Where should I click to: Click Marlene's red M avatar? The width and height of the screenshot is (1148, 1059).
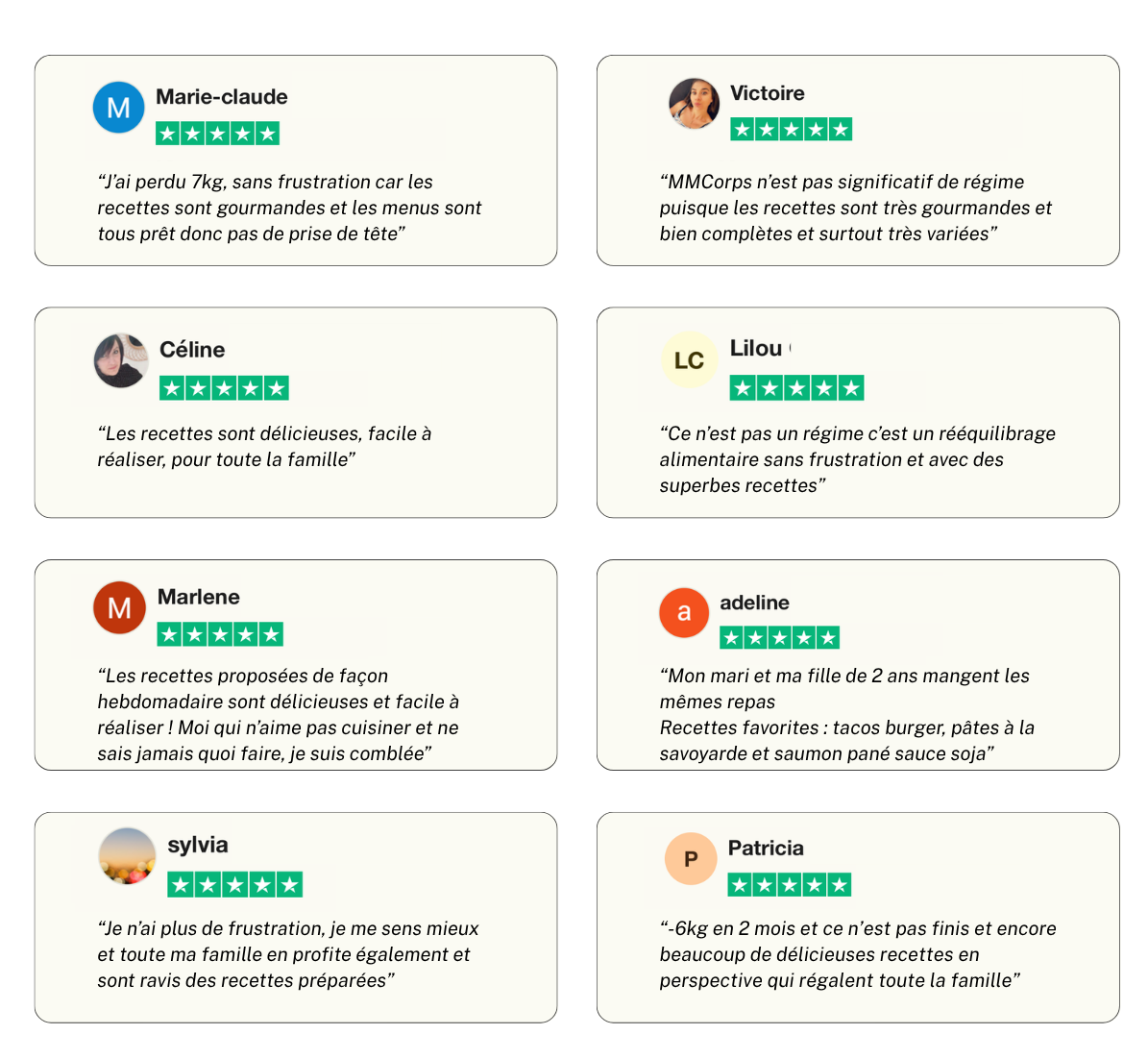tap(119, 608)
